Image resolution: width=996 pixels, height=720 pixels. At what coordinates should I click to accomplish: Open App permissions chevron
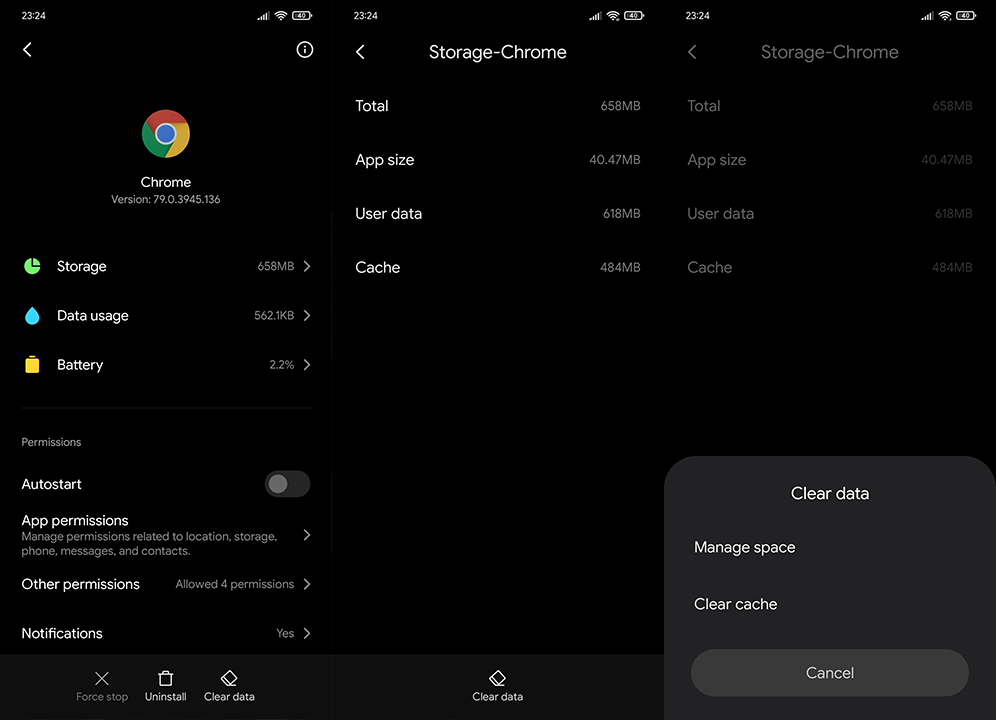click(307, 535)
